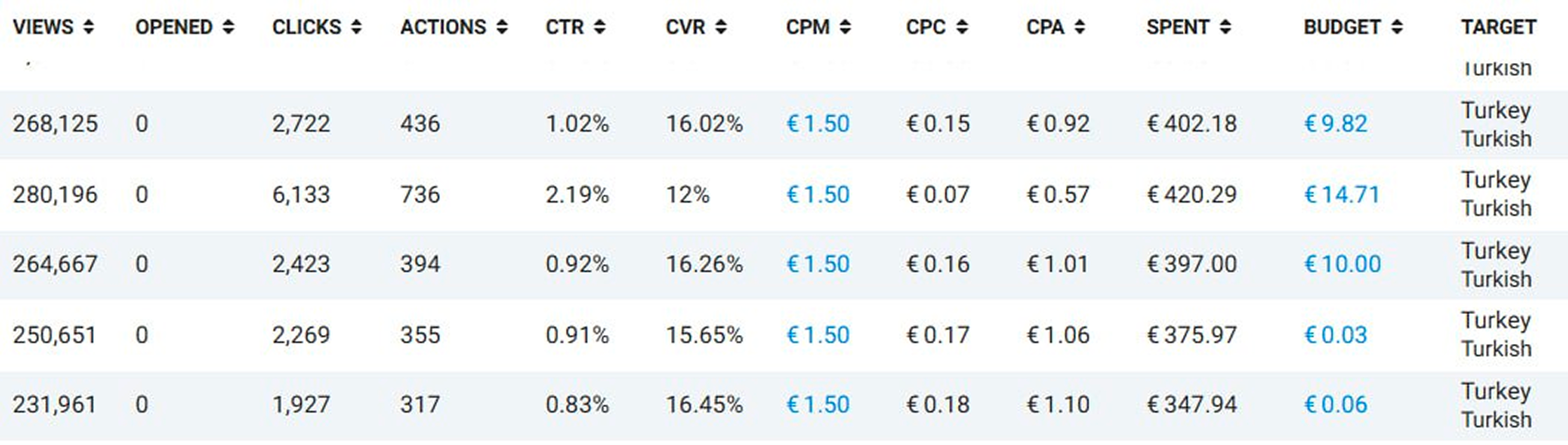This screenshot has height=445, width=1568.
Task: Open CPM €1.50 link in the 231,961 views row
Action: [818, 405]
